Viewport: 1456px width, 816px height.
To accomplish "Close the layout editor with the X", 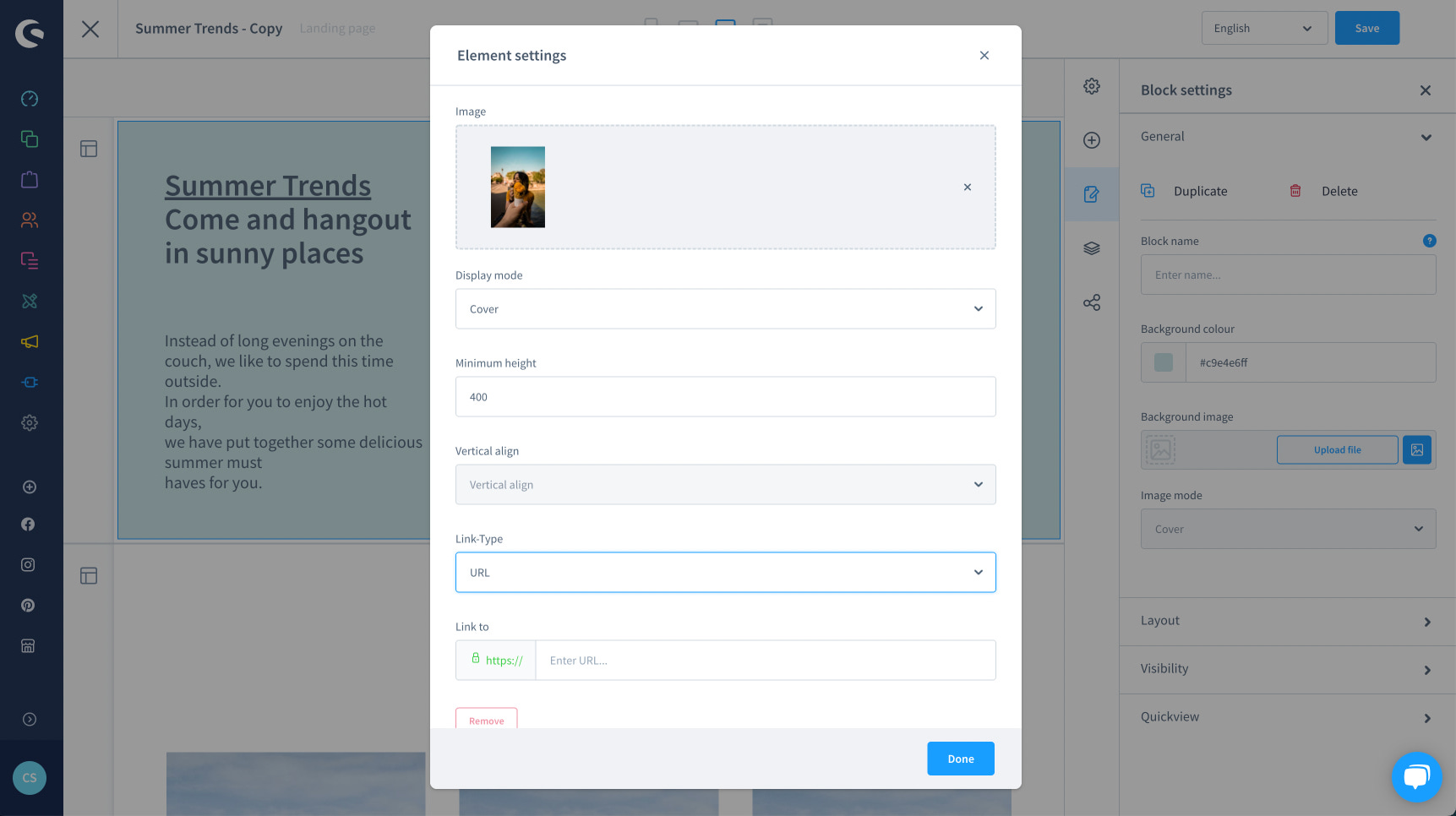I will point(90,29).
